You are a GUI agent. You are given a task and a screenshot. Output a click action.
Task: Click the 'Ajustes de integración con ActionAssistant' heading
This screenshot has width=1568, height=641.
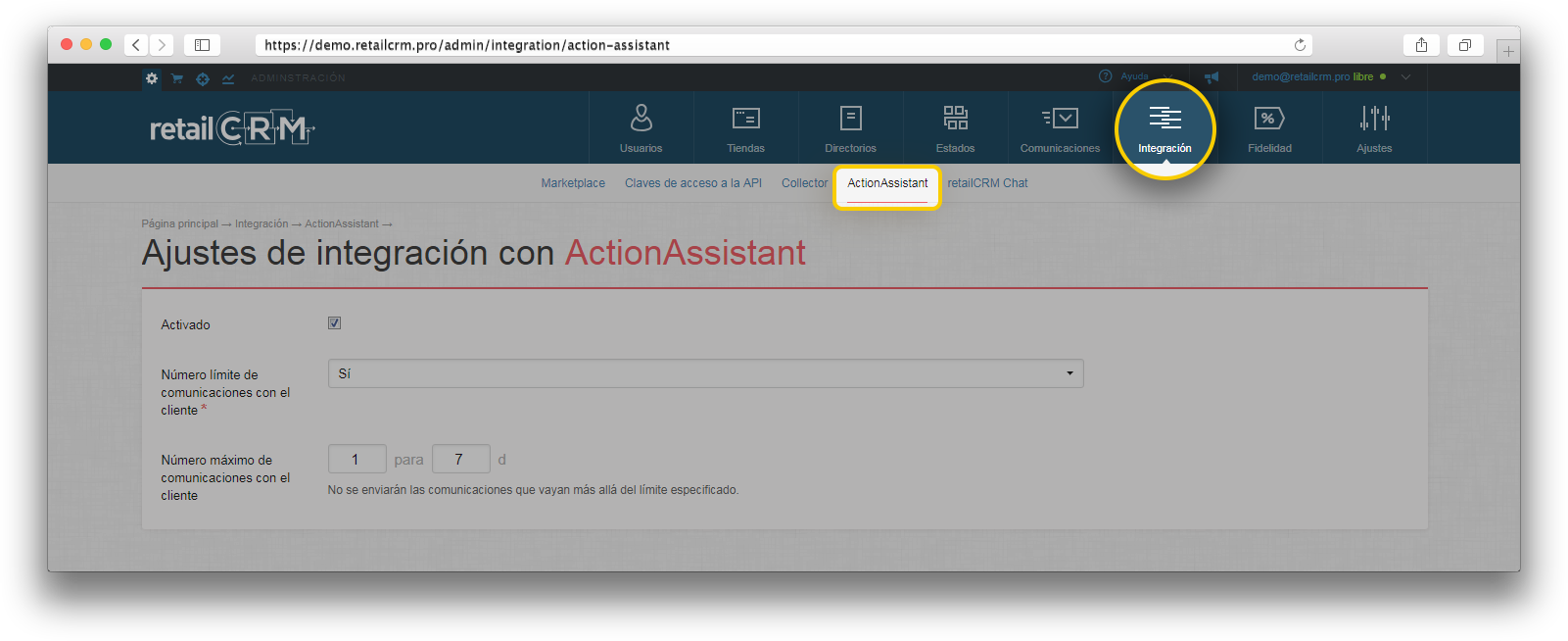click(473, 253)
